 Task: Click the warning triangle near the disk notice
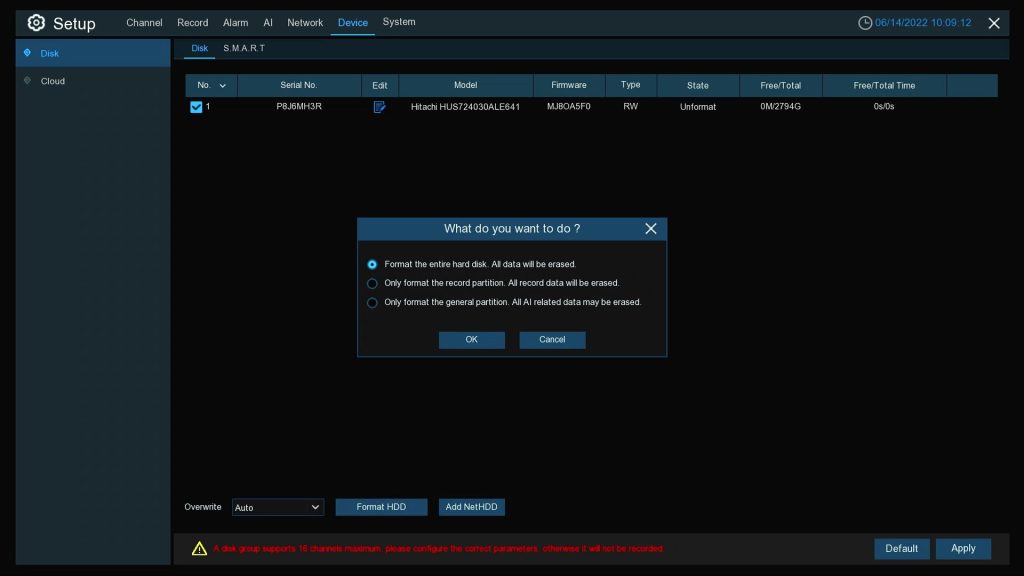tap(198, 548)
